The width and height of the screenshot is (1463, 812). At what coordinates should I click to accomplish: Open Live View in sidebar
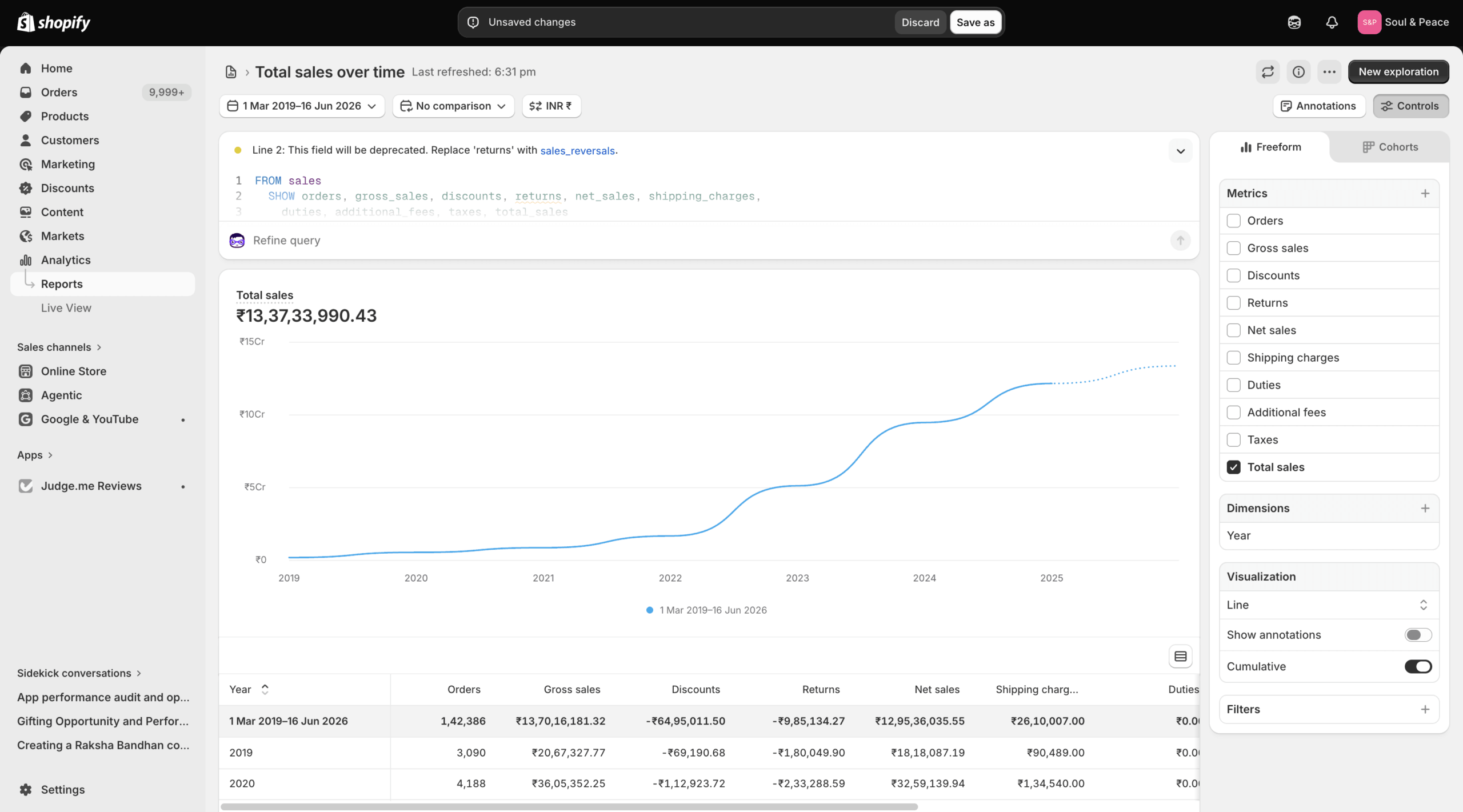click(x=103, y=309)
